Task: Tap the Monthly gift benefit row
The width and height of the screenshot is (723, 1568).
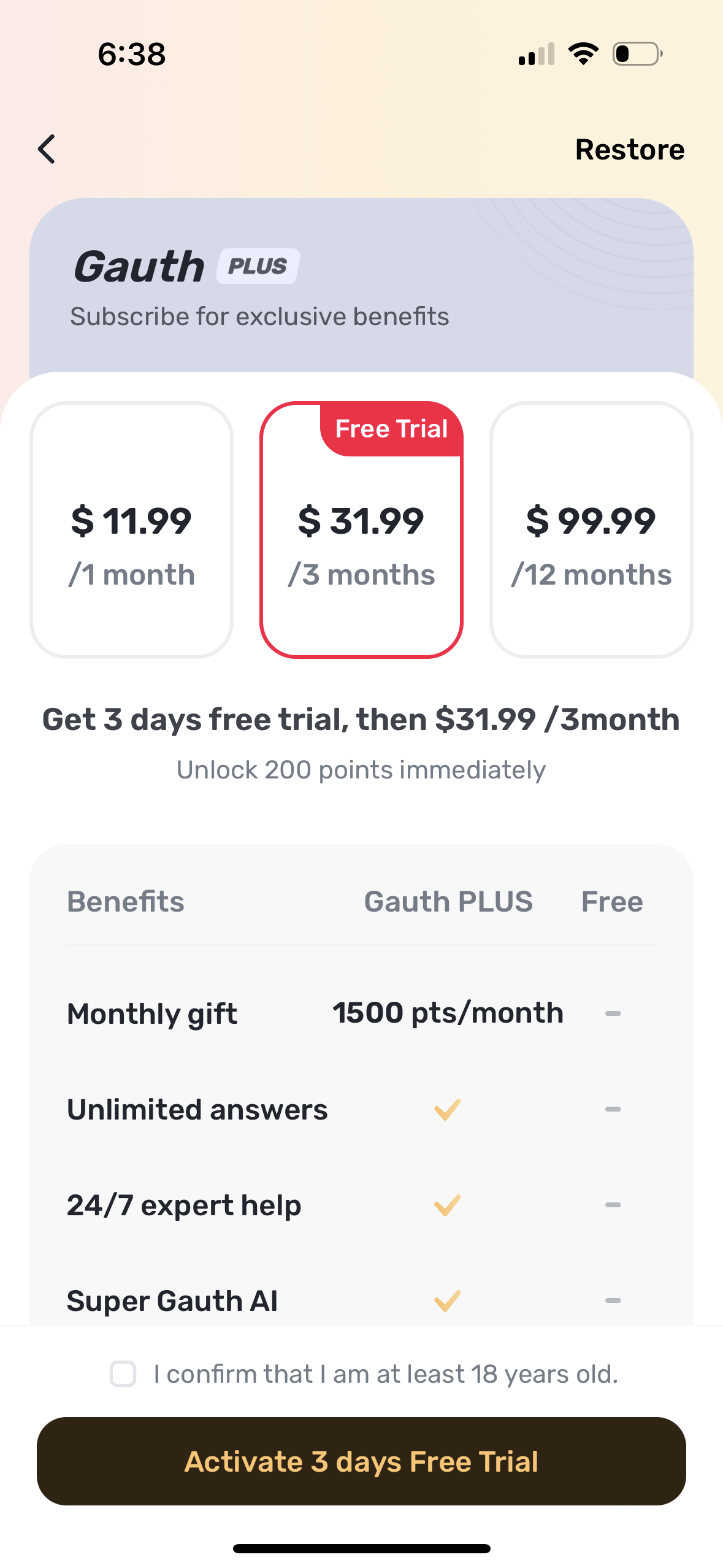Action: pos(152,1013)
